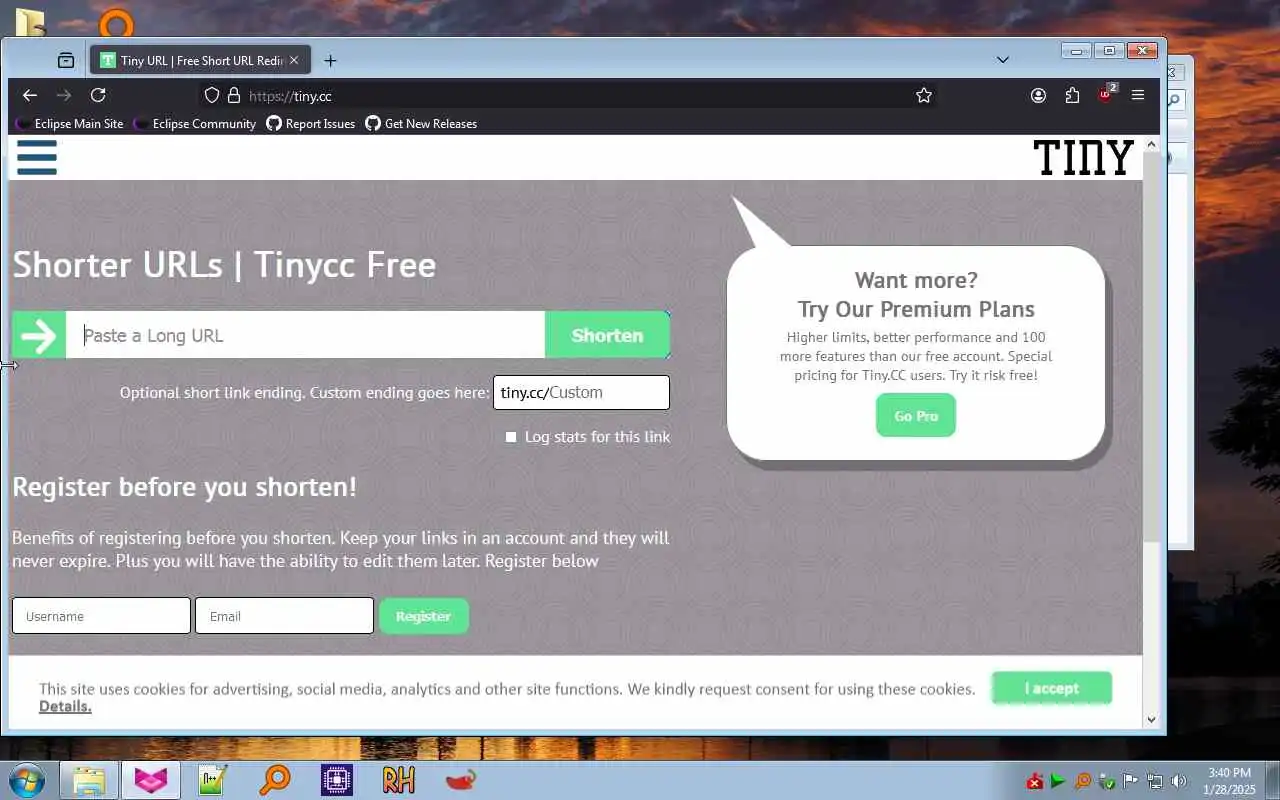Select the Tiny URL browser tab
The width and height of the screenshot is (1280, 800).
click(198, 60)
